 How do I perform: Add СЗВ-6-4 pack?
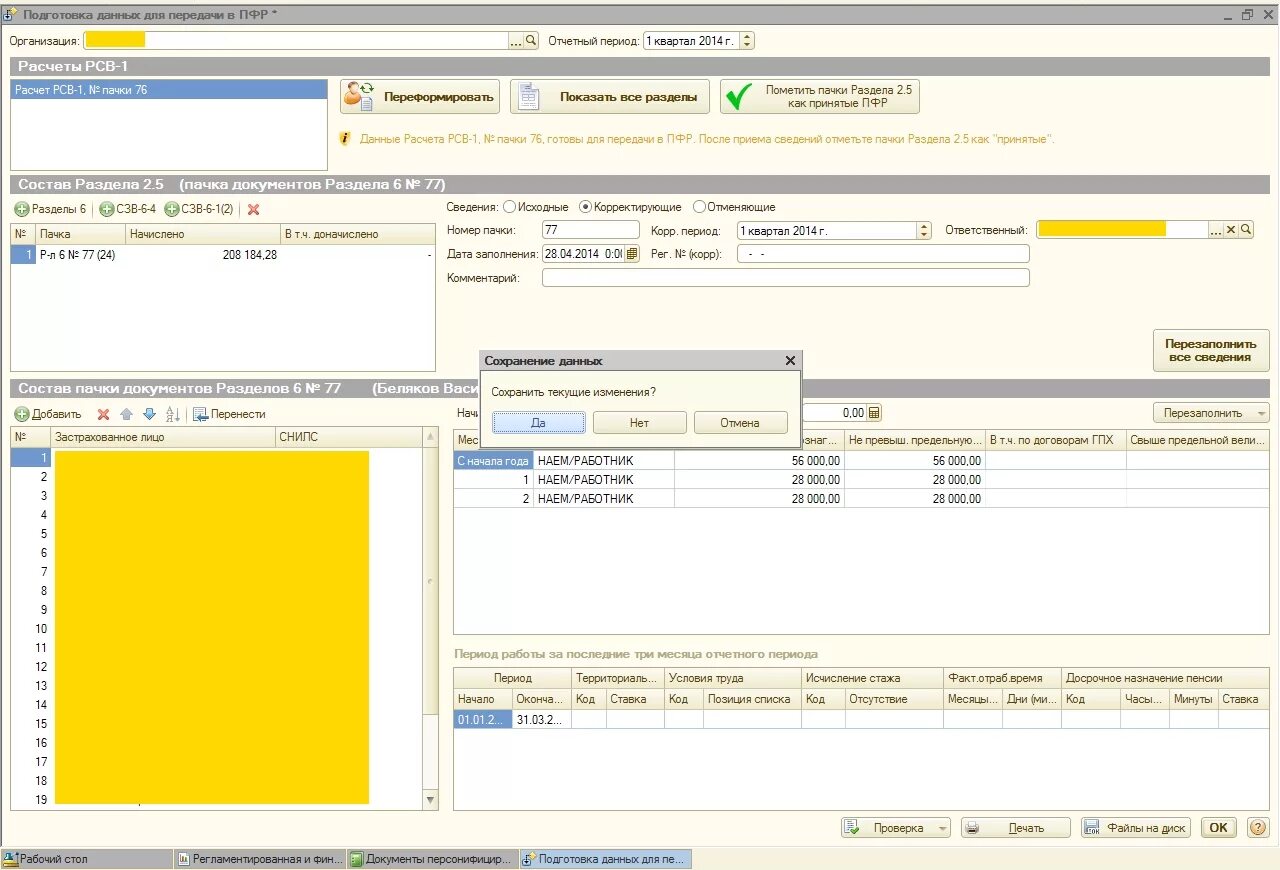(127, 209)
